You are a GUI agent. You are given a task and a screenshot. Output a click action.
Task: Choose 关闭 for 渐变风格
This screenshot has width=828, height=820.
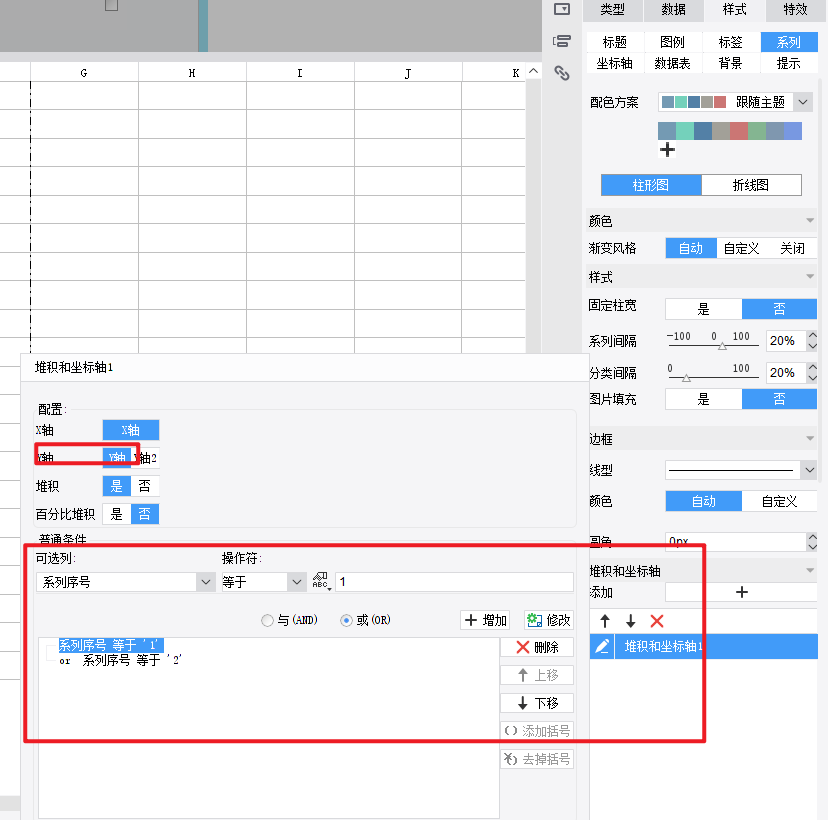[x=792, y=248]
